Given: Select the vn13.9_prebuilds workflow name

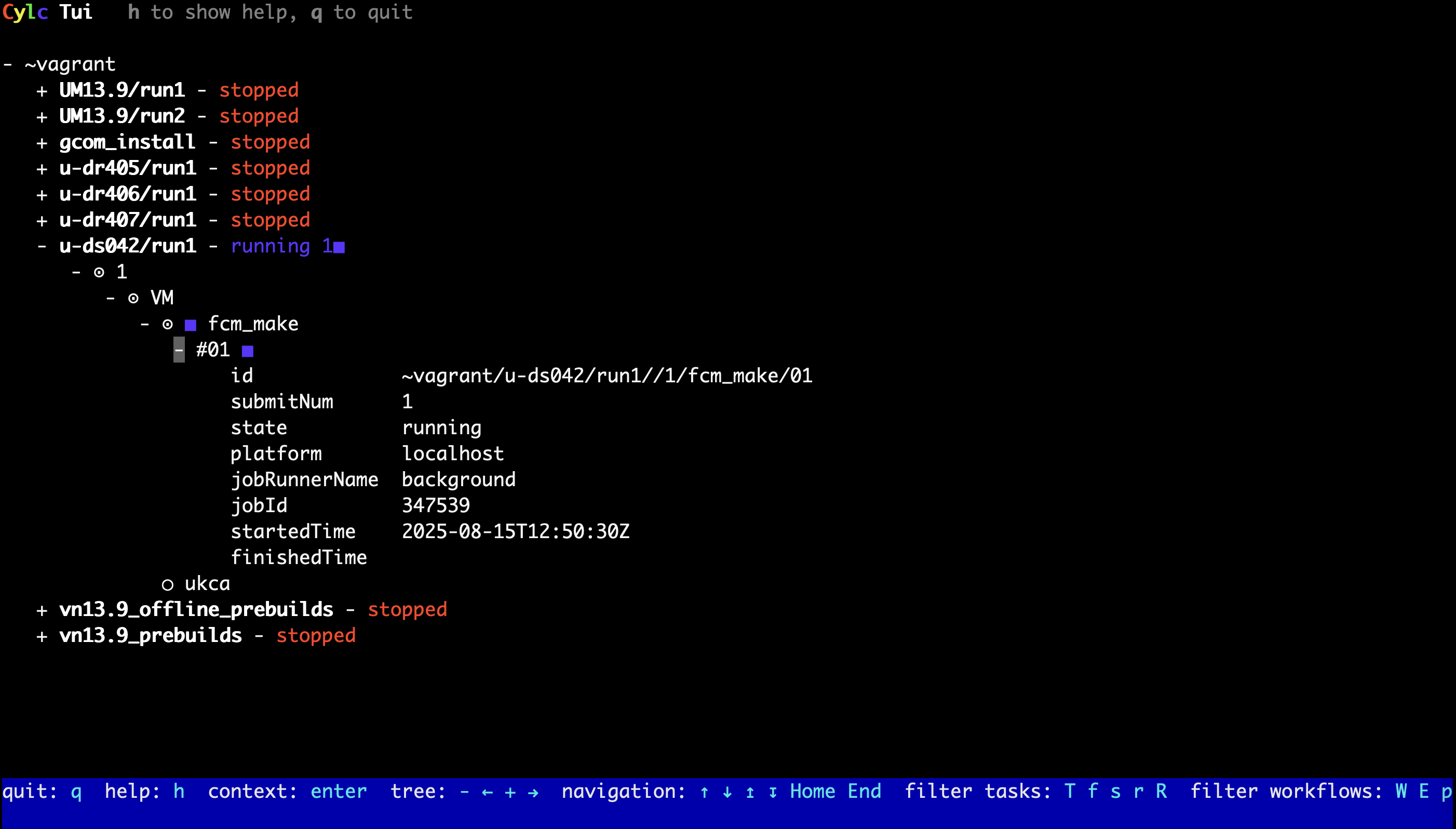Looking at the screenshot, I should (x=151, y=635).
